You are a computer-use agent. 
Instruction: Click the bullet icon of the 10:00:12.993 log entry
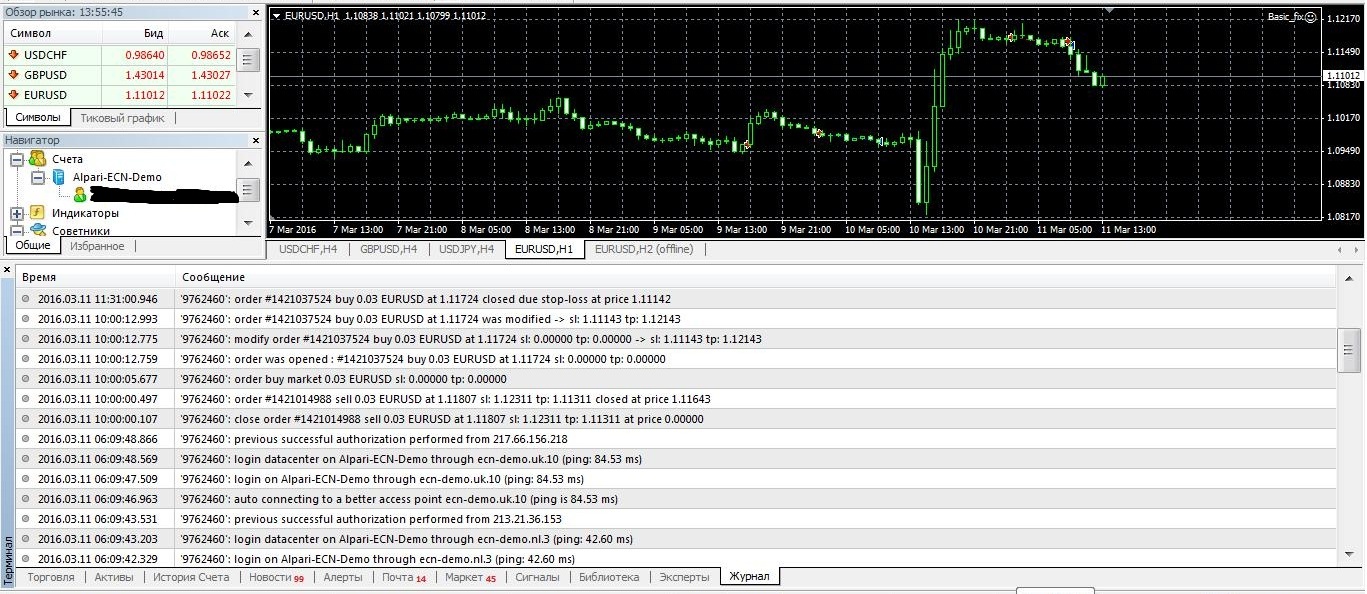tap(25, 319)
